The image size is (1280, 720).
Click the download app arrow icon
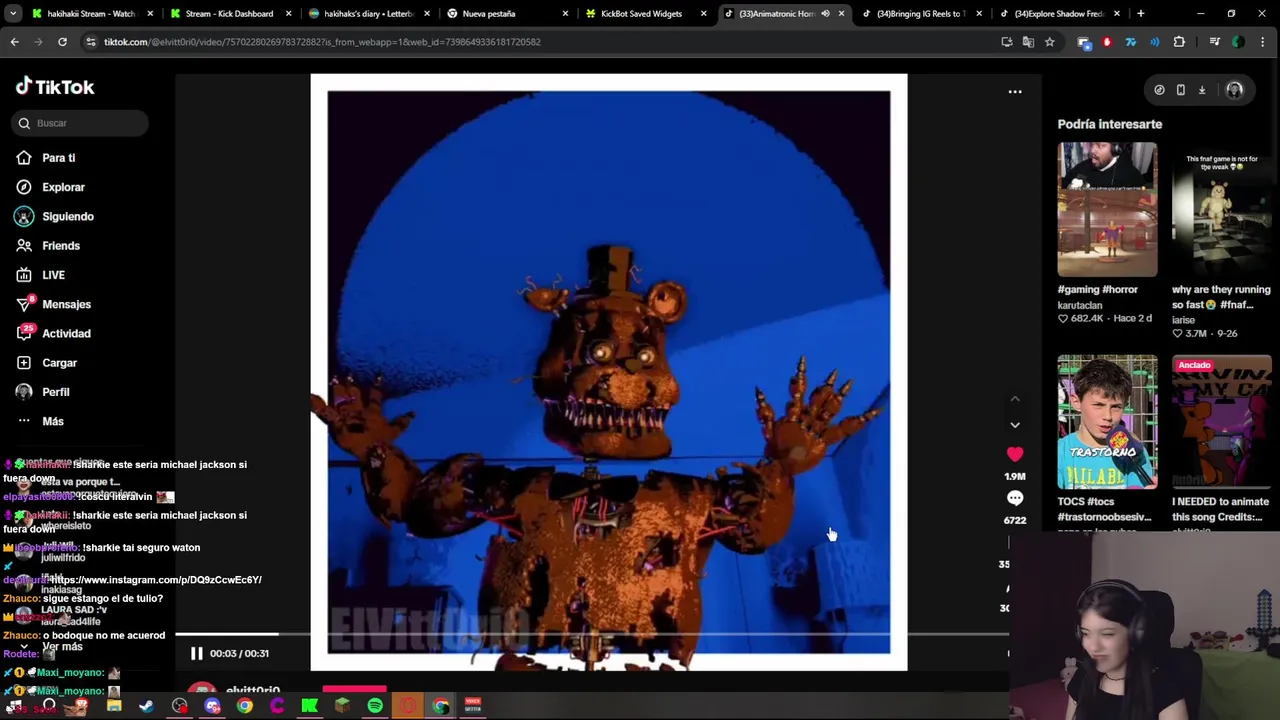pyautogui.click(x=1202, y=90)
